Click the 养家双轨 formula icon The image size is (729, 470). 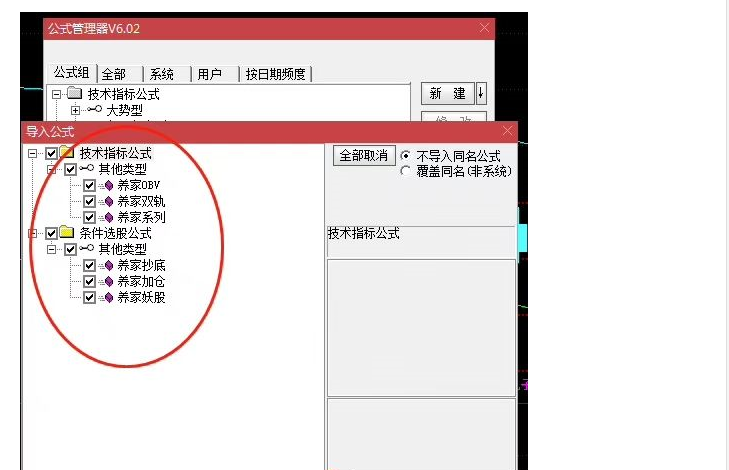pos(108,201)
